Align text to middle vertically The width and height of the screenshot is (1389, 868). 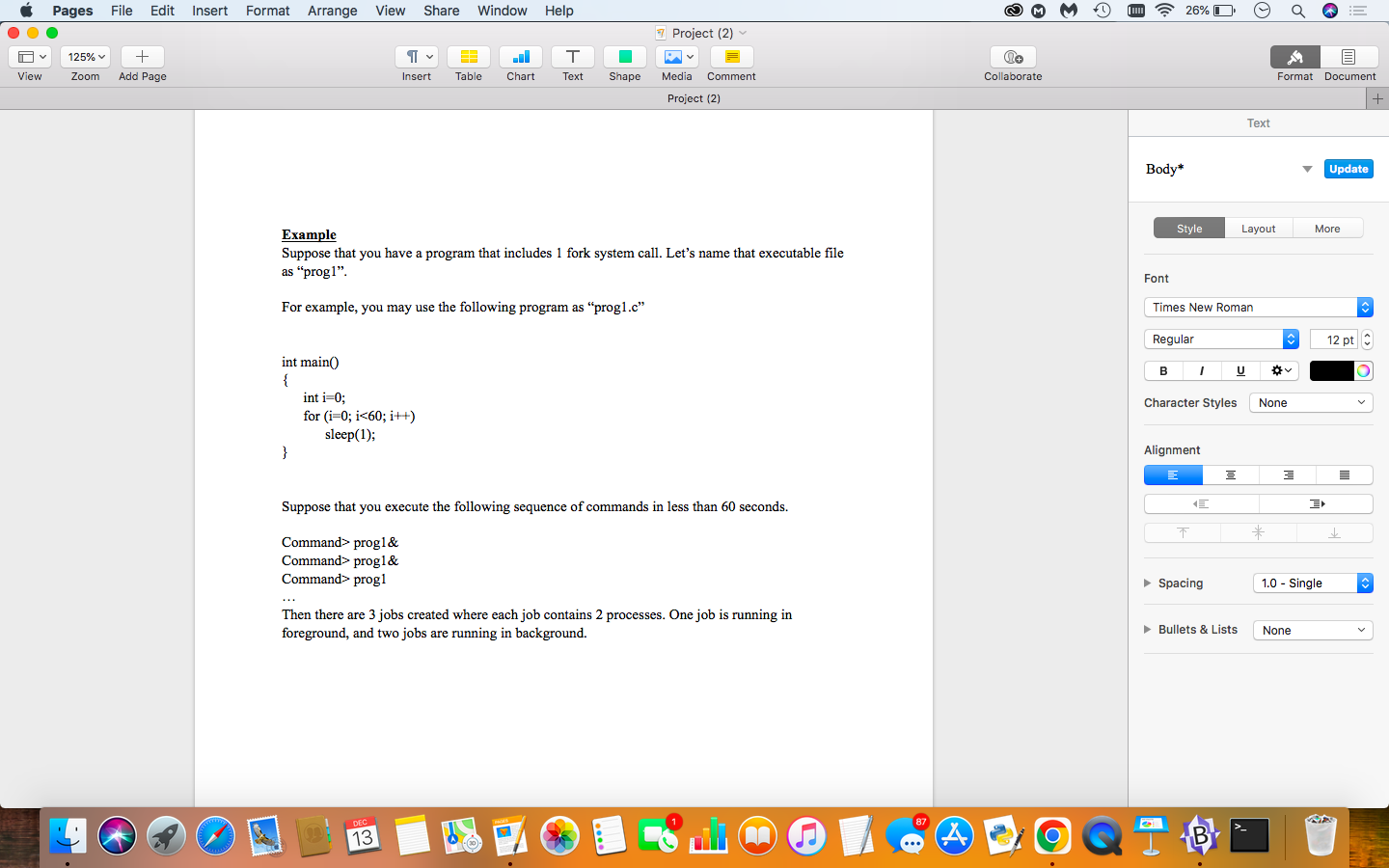pyautogui.click(x=1258, y=532)
